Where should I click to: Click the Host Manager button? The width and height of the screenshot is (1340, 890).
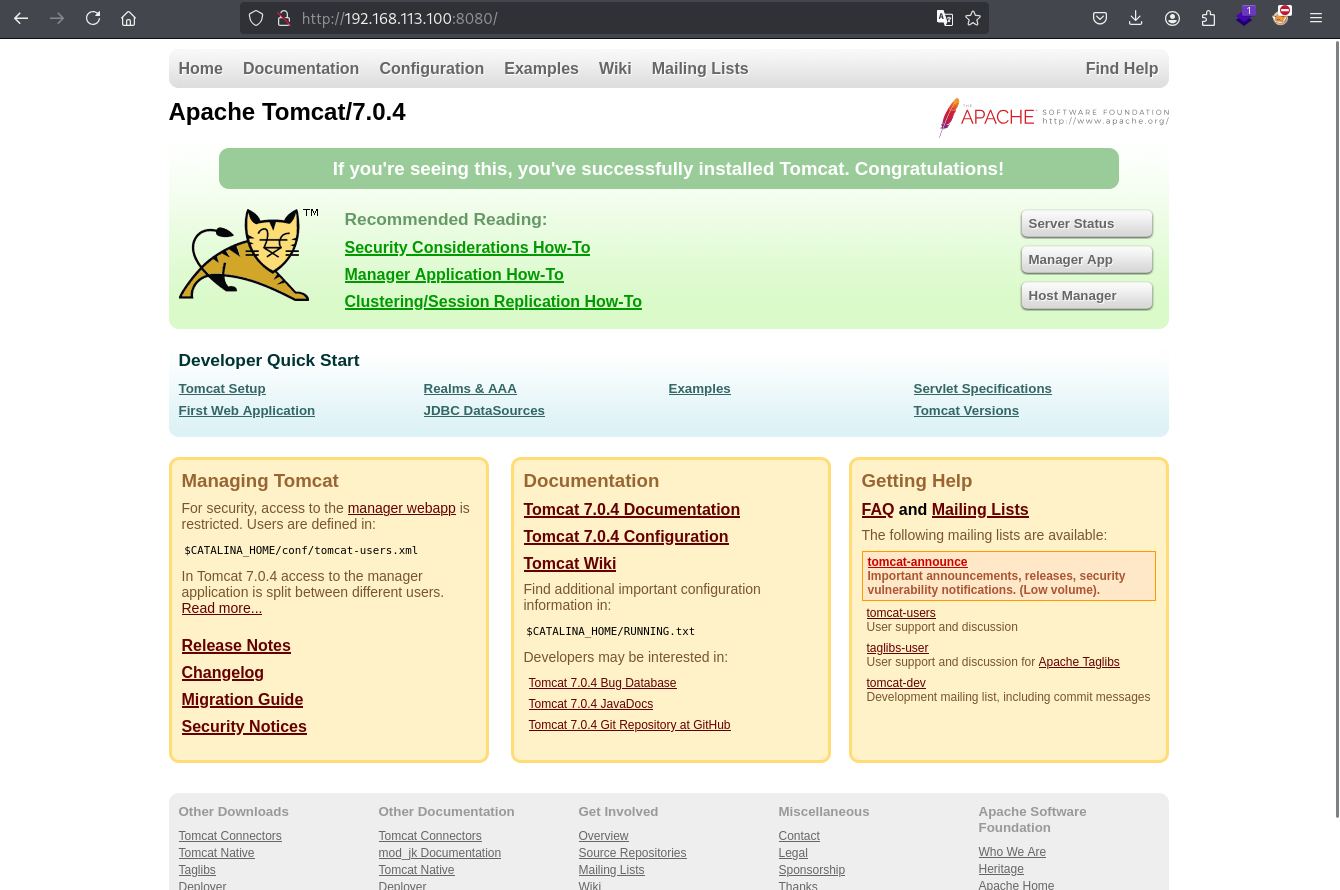pos(1086,296)
